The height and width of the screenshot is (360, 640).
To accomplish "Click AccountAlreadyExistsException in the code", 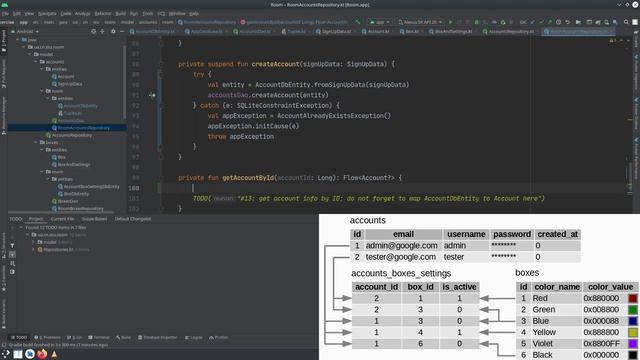I will (330, 116).
